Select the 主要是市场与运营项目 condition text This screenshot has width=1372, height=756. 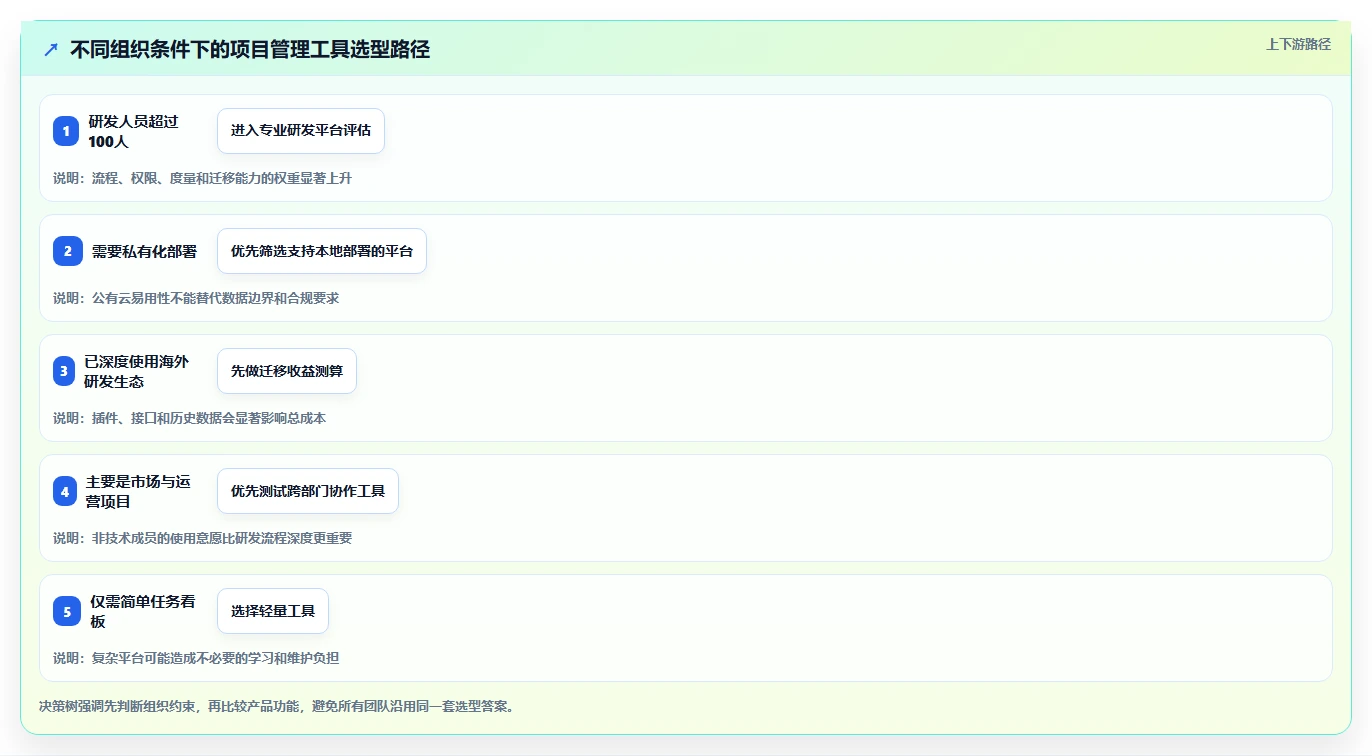coord(138,491)
